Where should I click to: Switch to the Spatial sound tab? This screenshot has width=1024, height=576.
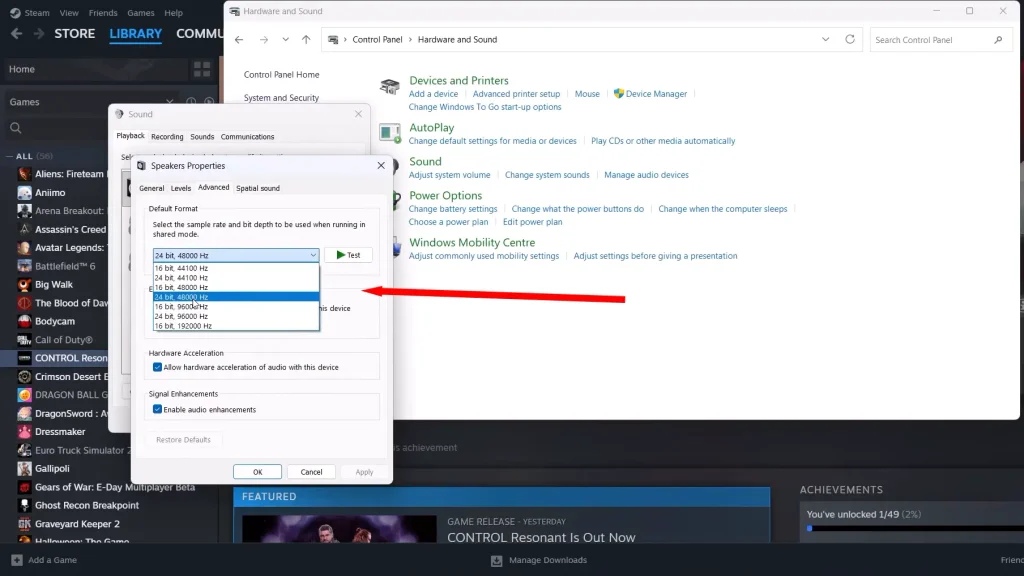pos(258,188)
